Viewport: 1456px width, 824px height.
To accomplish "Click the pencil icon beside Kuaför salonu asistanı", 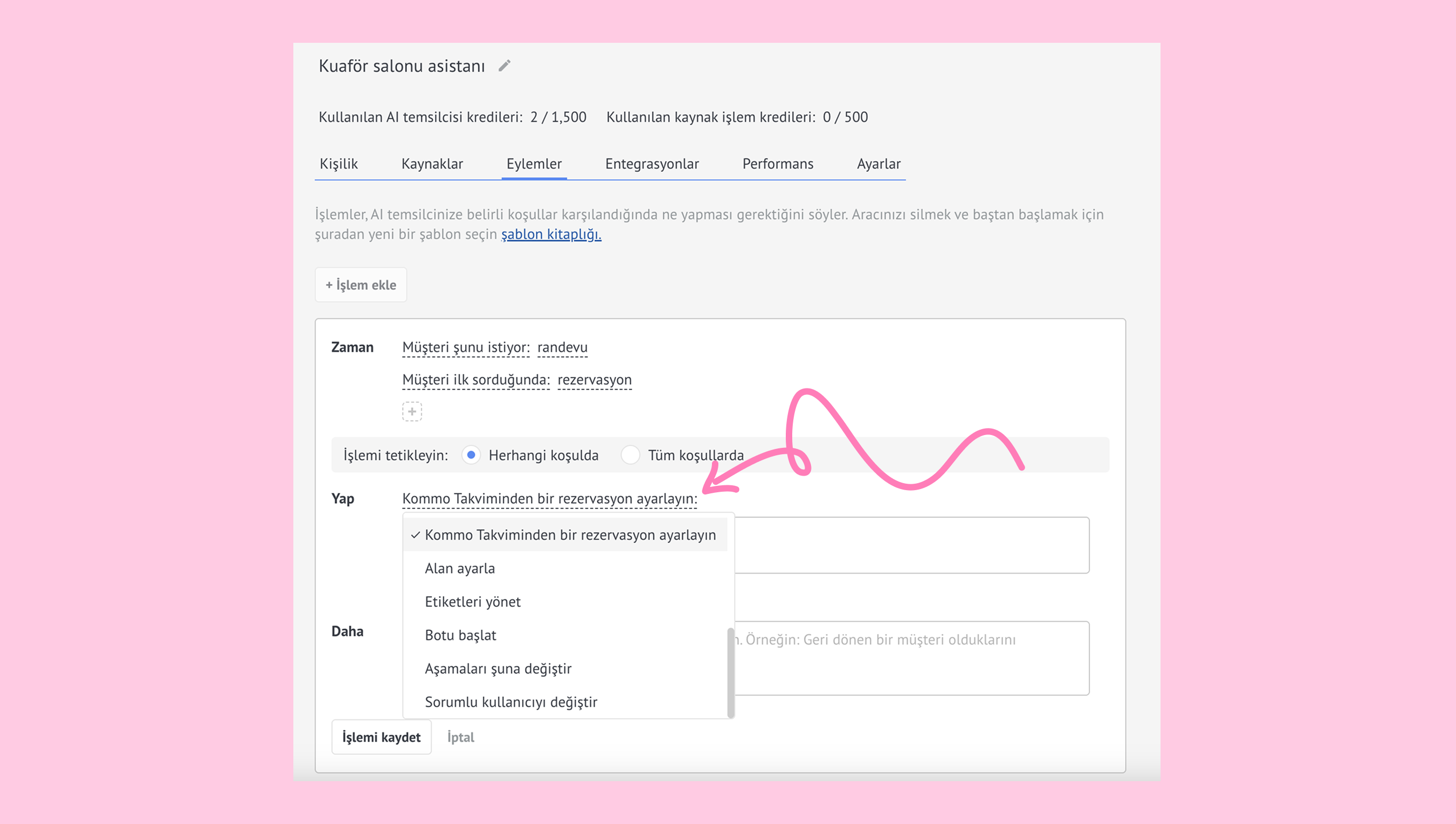I will [504, 66].
